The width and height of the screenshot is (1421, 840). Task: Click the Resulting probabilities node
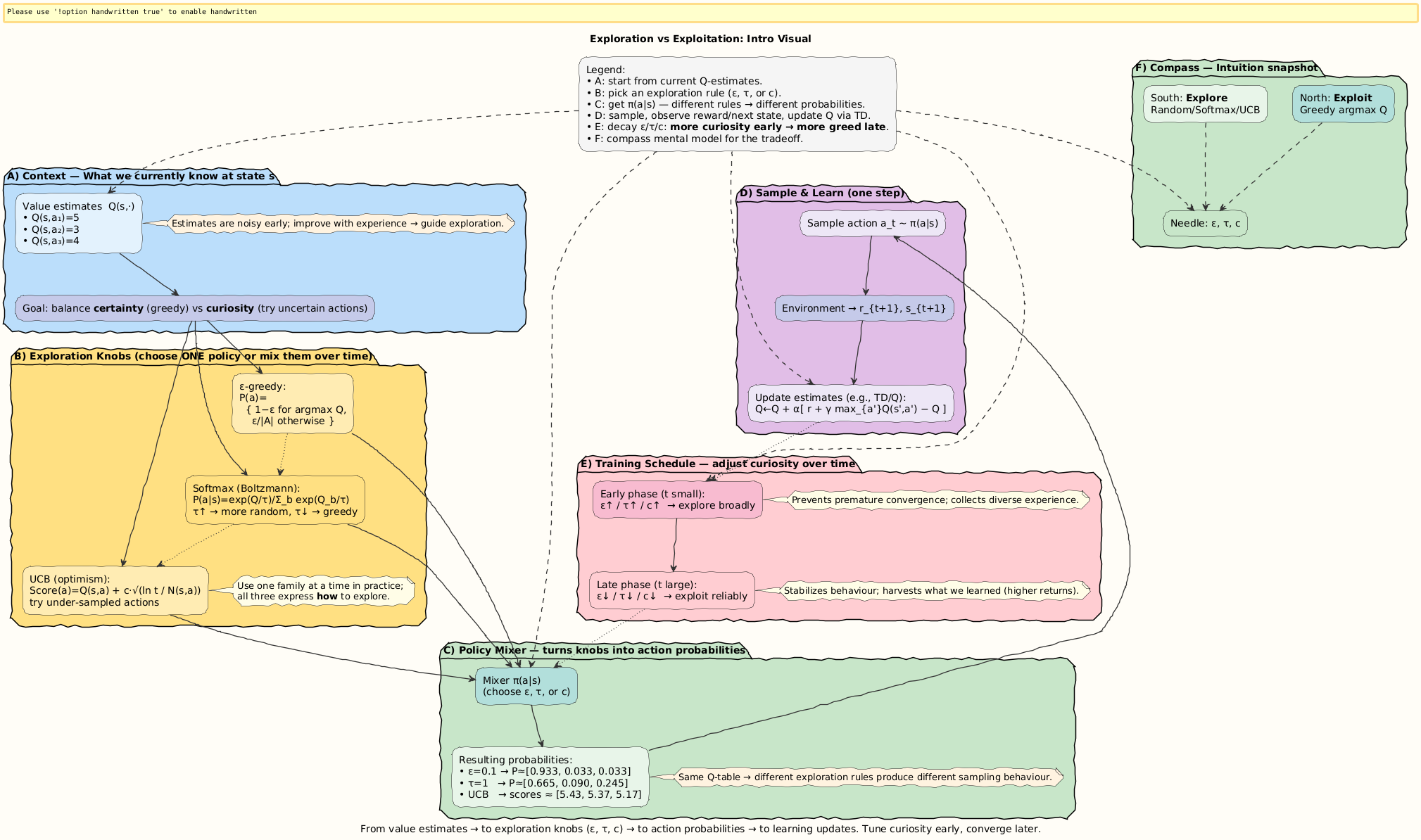tap(550, 777)
